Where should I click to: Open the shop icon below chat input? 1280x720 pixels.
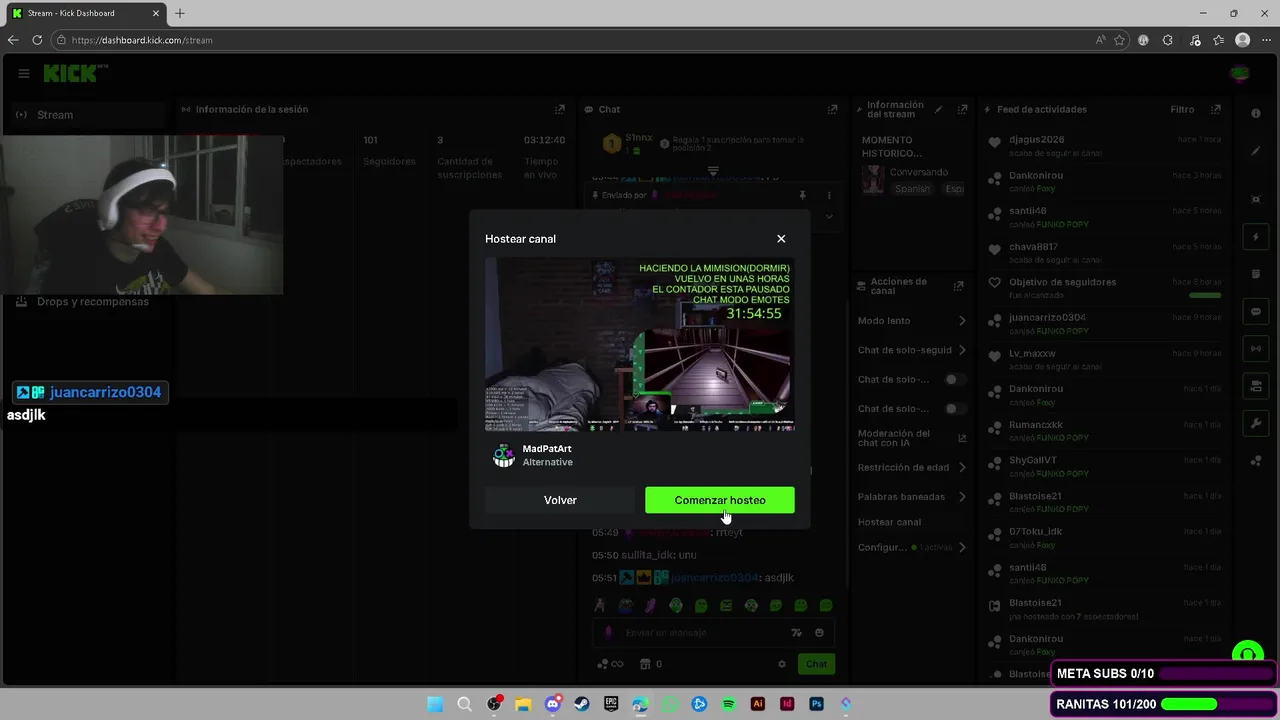(645, 664)
